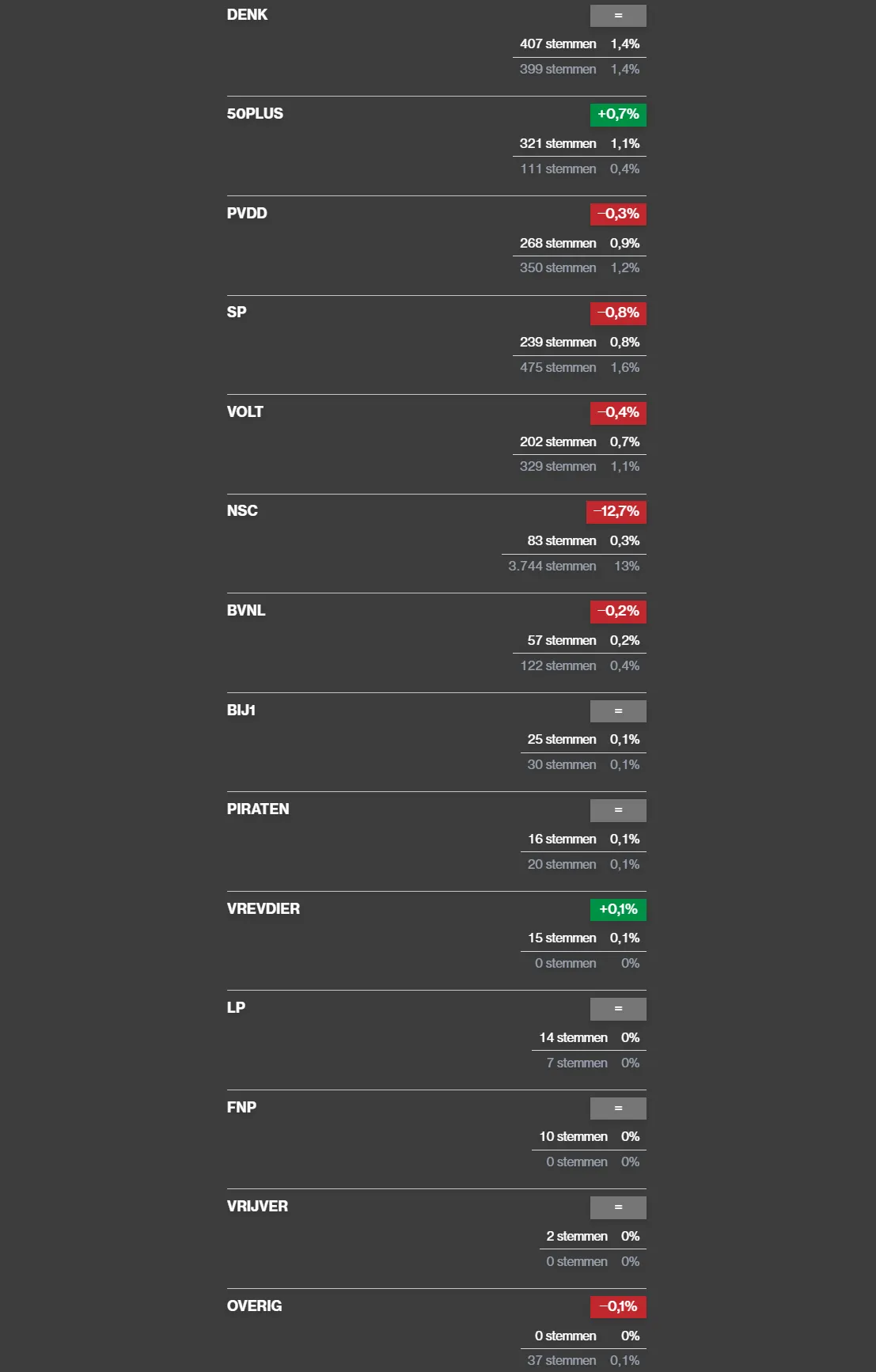Click the green +0,7% badge for 50PLUS
This screenshot has height=1372, width=876.
click(x=618, y=115)
